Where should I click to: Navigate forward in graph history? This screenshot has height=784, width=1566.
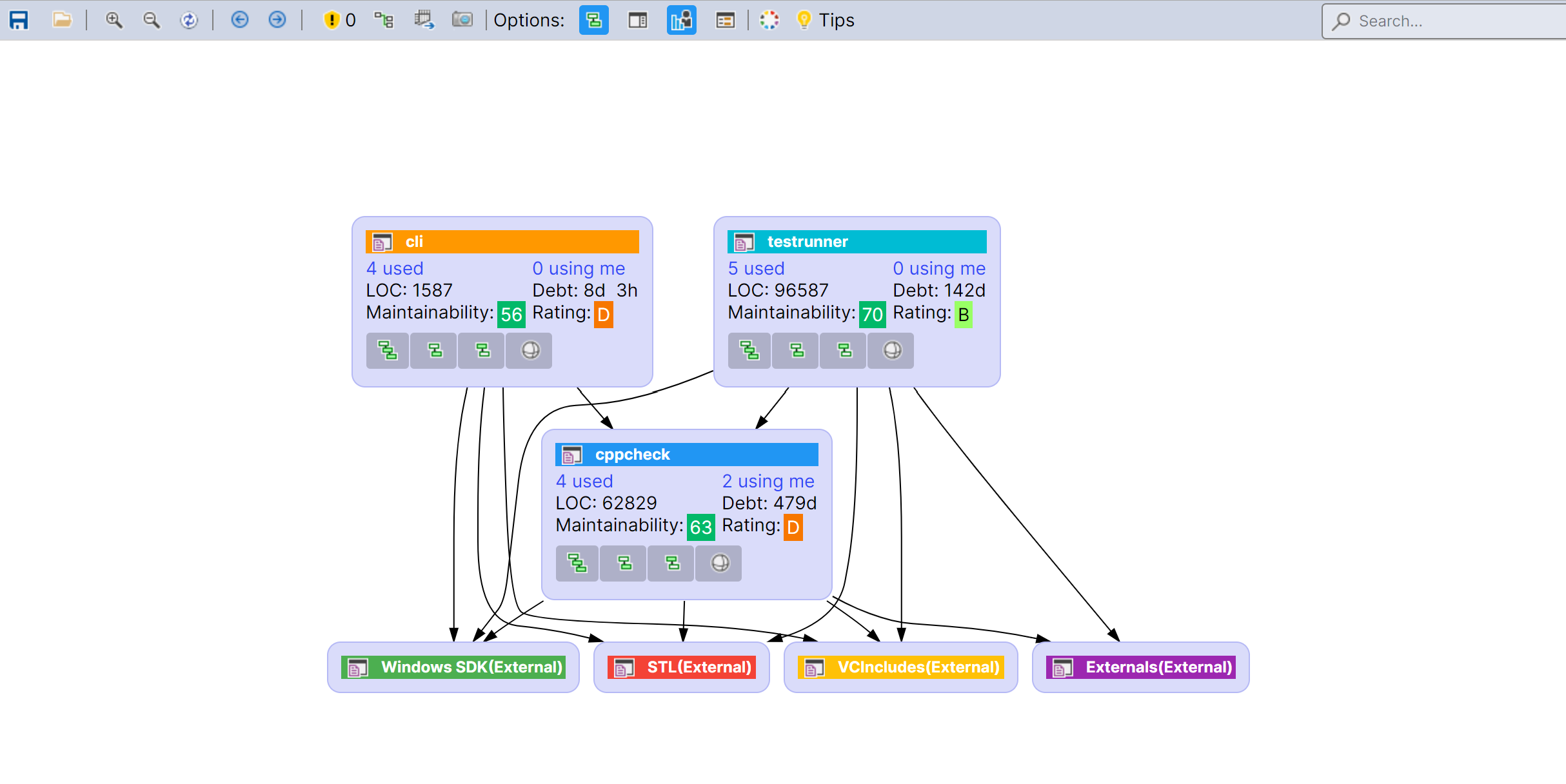[x=277, y=20]
